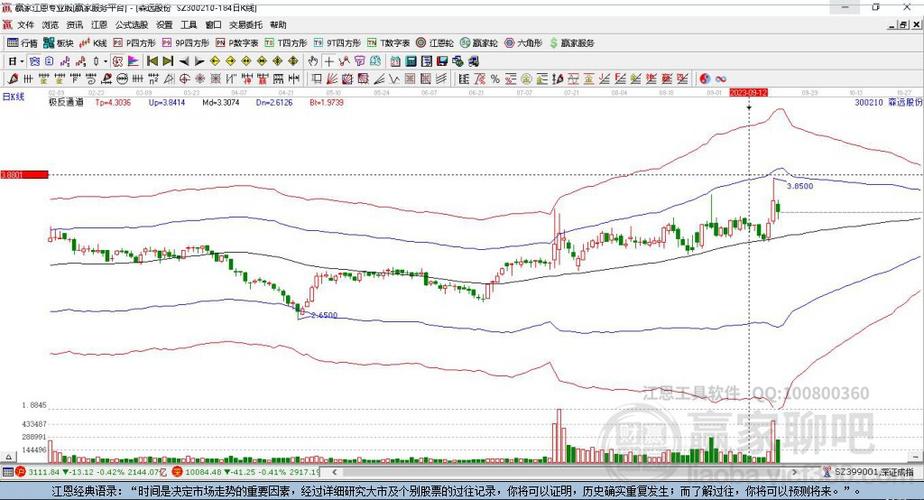Click the green calculator icon
924x500 pixels.
411,61
